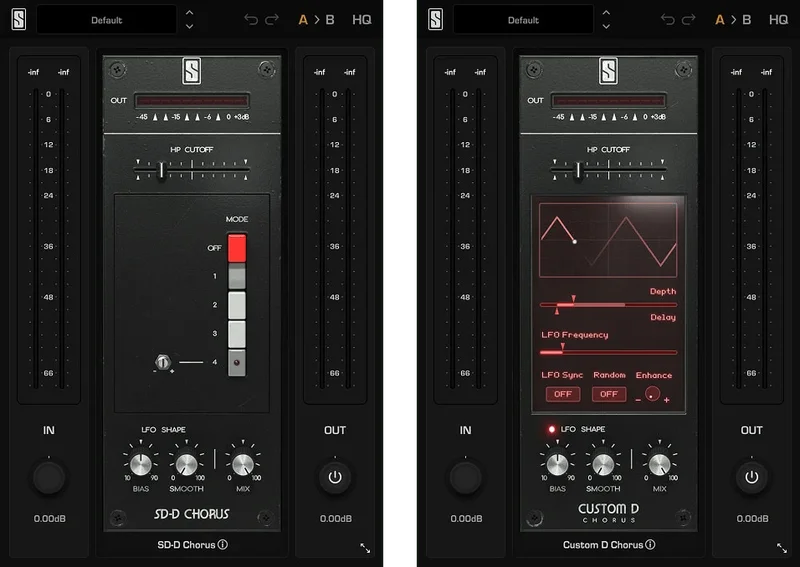Undo last change in SD-D Chorus window
The width and height of the screenshot is (800, 567).
(251, 19)
